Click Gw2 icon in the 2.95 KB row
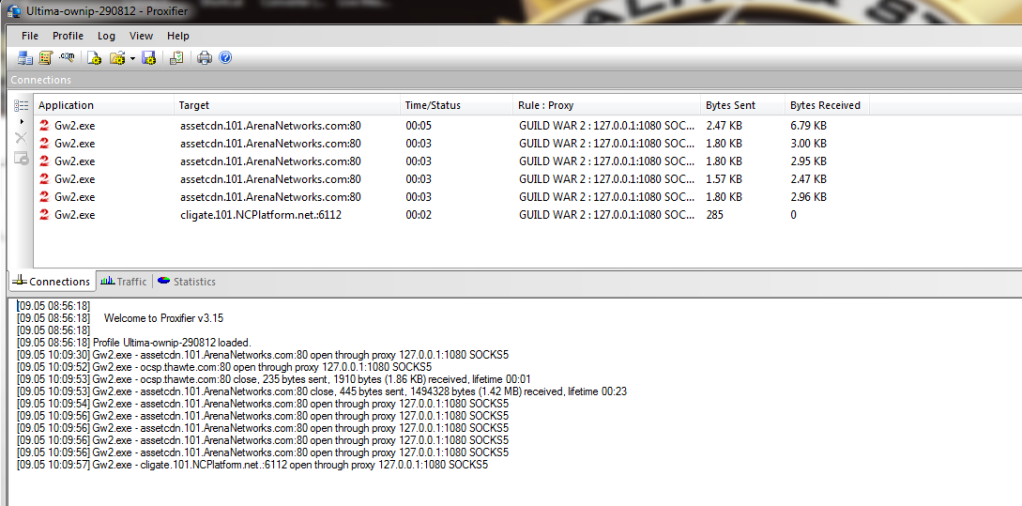Screen dimensions: 1022x506 tap(44, 161)
